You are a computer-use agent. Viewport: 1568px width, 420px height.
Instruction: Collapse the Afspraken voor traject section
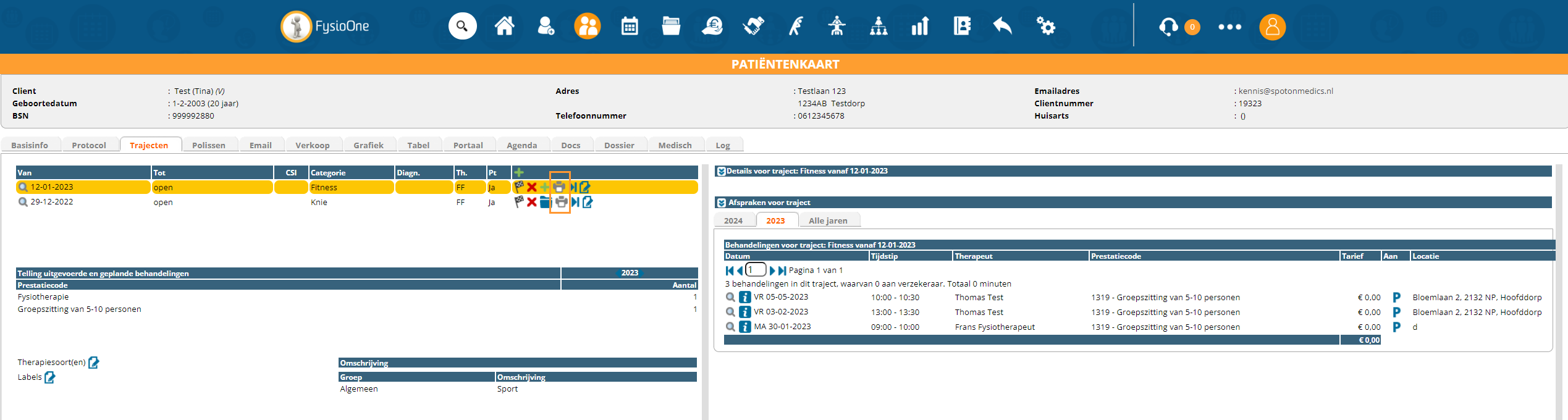point(721,203)
